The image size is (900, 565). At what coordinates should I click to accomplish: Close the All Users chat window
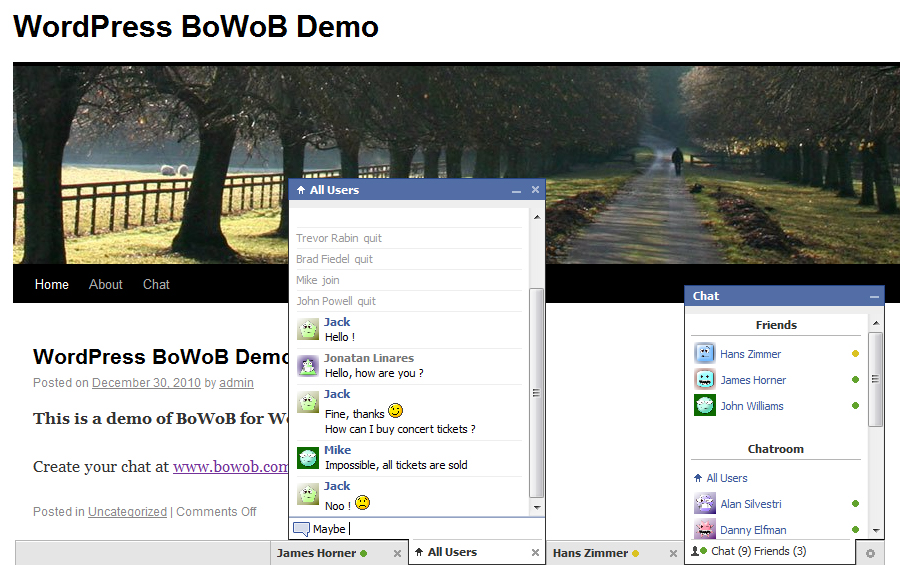(x=535, y=189)
